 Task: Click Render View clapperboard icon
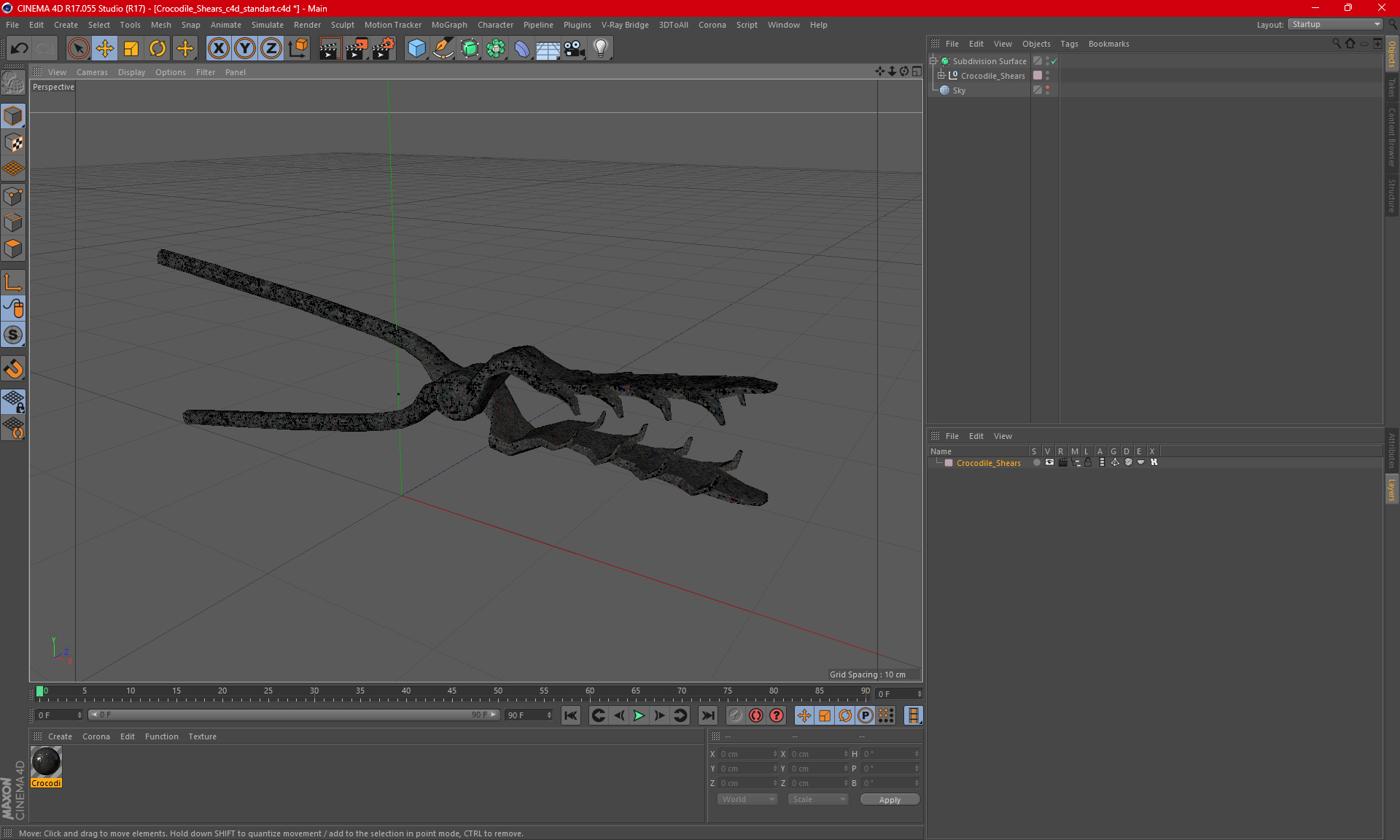330,48
